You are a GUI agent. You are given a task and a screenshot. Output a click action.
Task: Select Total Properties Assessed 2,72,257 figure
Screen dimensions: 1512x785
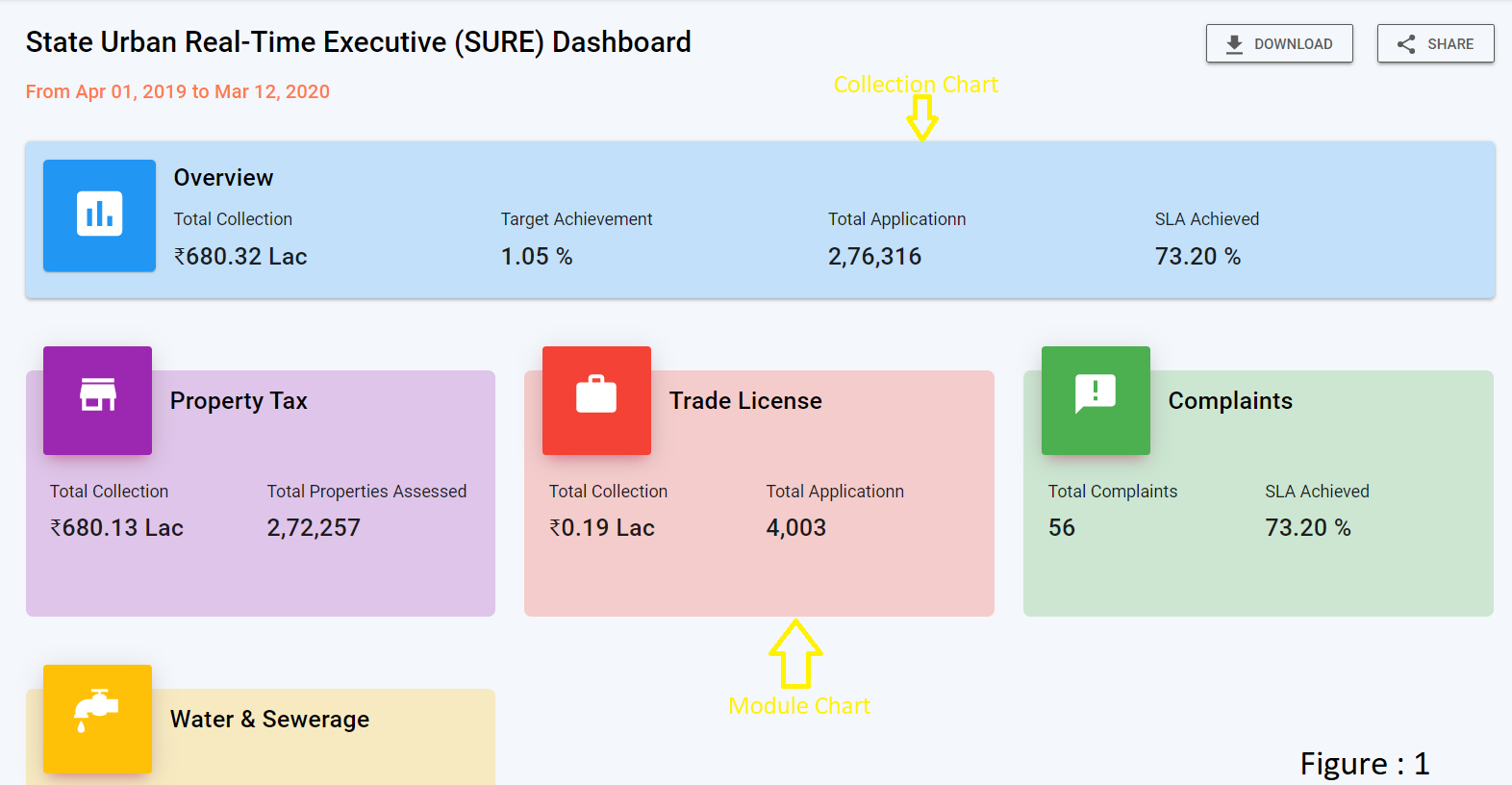point(314,528)
